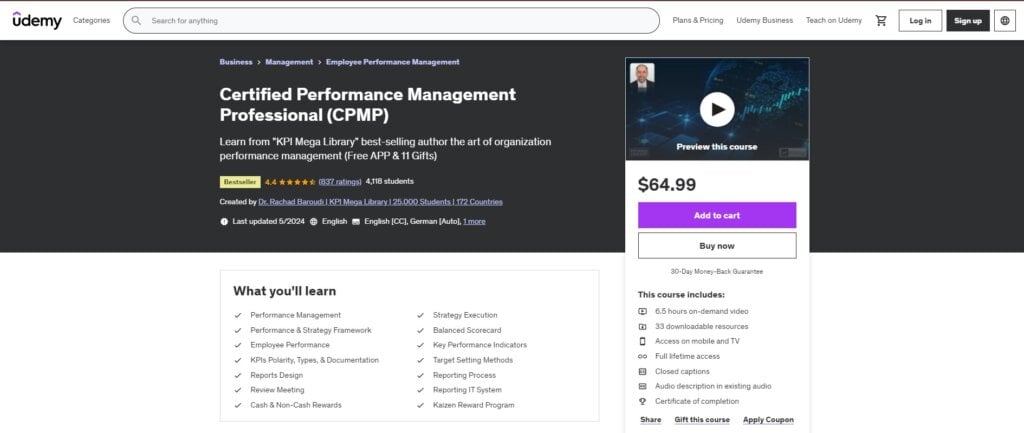Open the Udemy logo homepage
The width and height of the screenshot is (1024, 433).
37,20
